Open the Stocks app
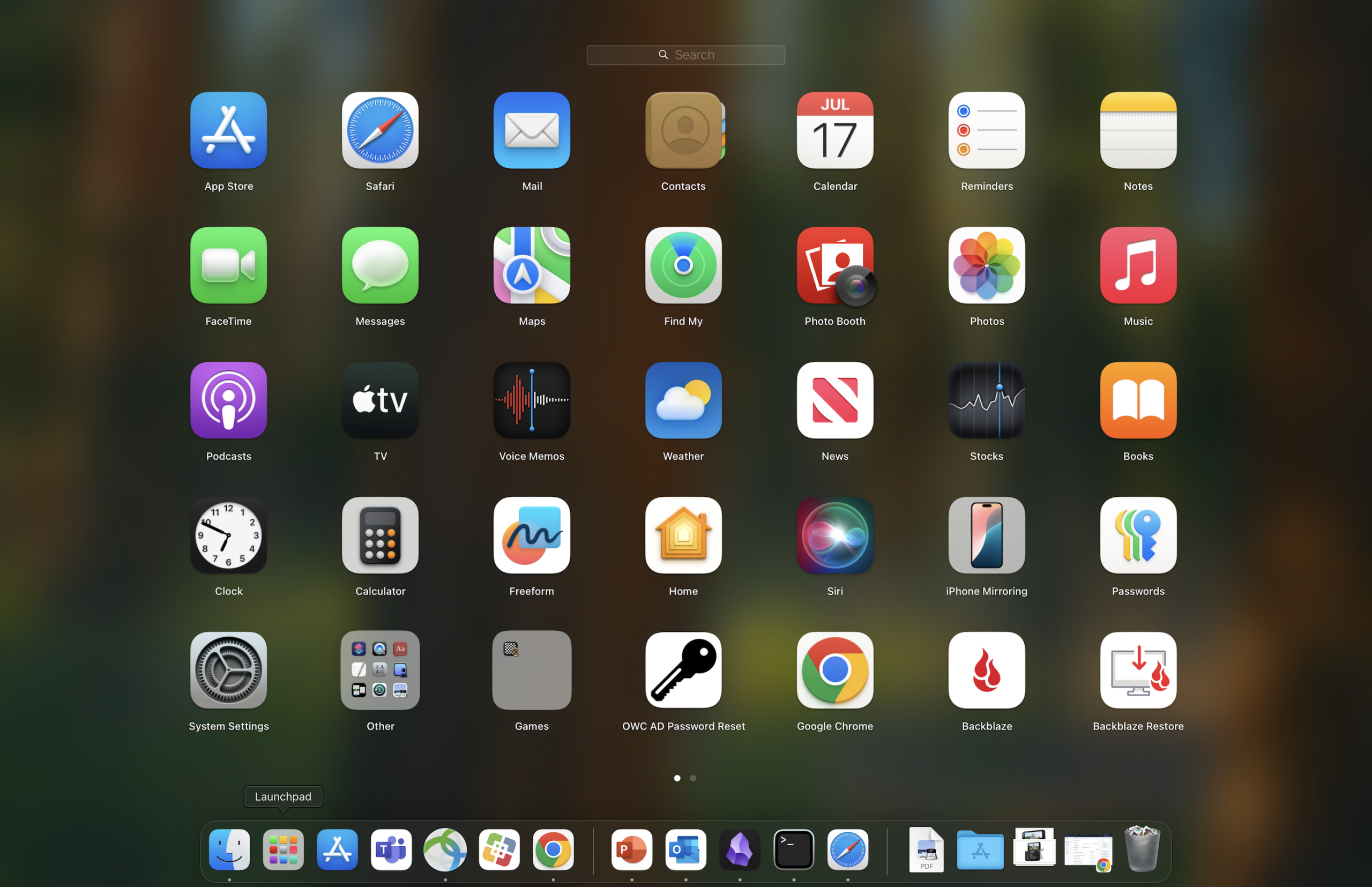Viewport: 1372px width, 887px height. click(986, 400)
